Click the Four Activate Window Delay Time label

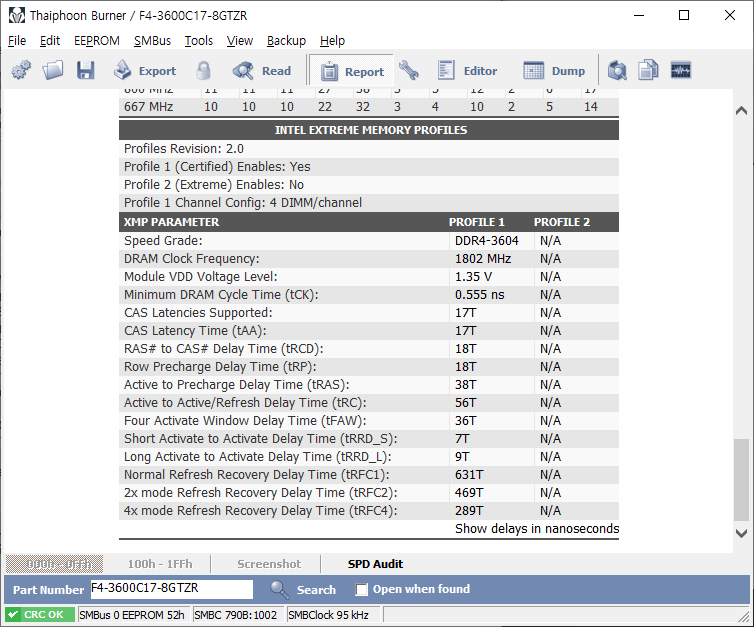245,421
